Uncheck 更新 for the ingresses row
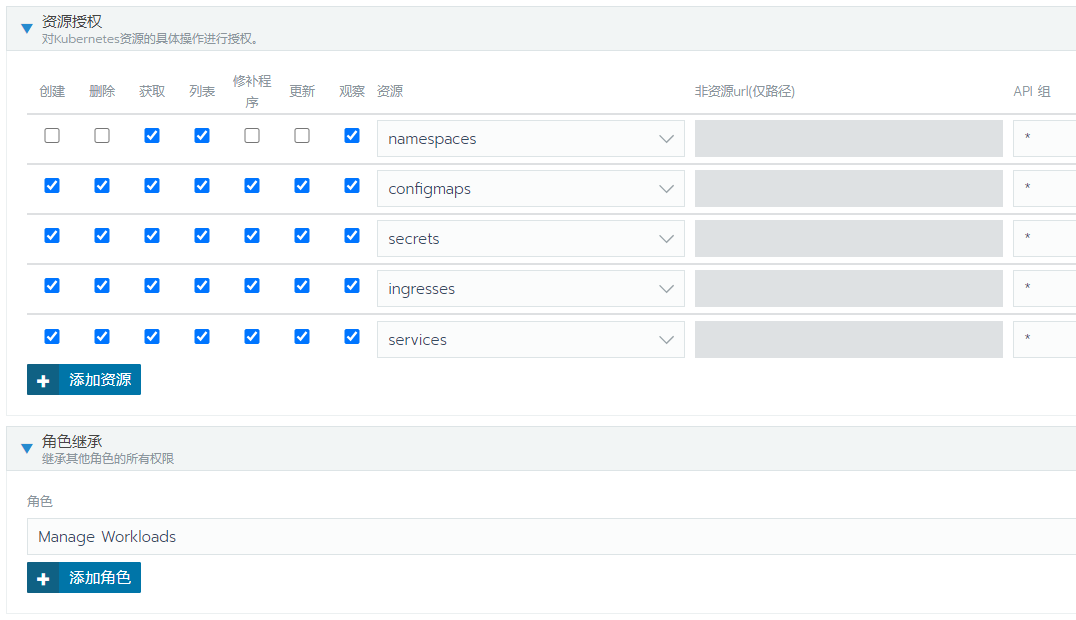The width and height of the screenshot is (1076, 620). click(x=302, y=286)
